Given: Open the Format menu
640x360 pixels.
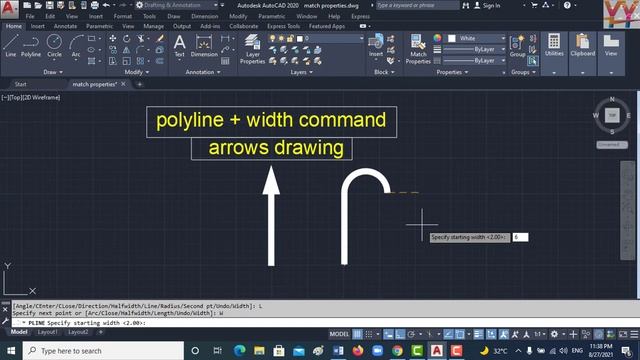Looking at the screenshot, I should coord(123,16).
